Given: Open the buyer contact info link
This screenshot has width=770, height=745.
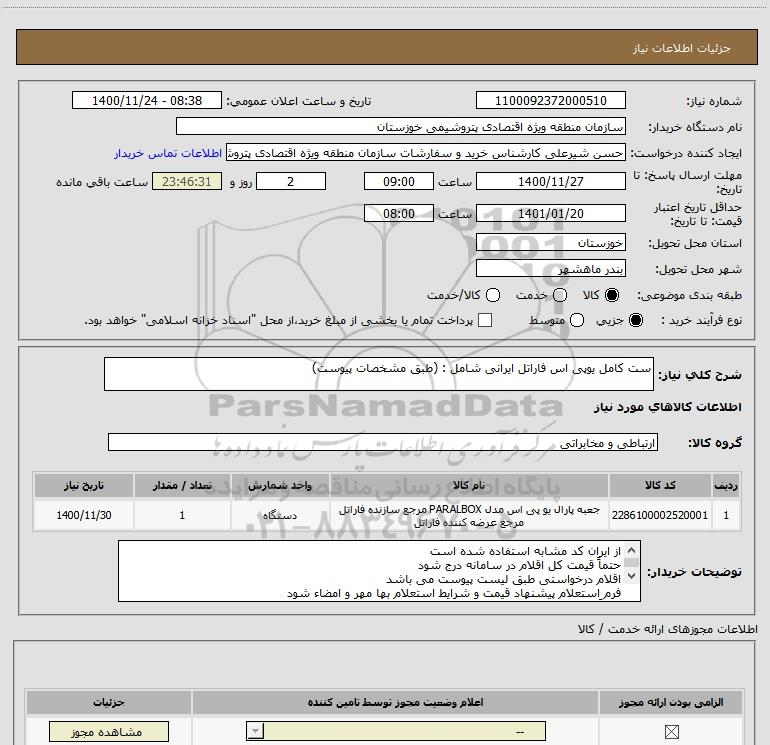Looking at the screenshot, I should tap(168, 153).
